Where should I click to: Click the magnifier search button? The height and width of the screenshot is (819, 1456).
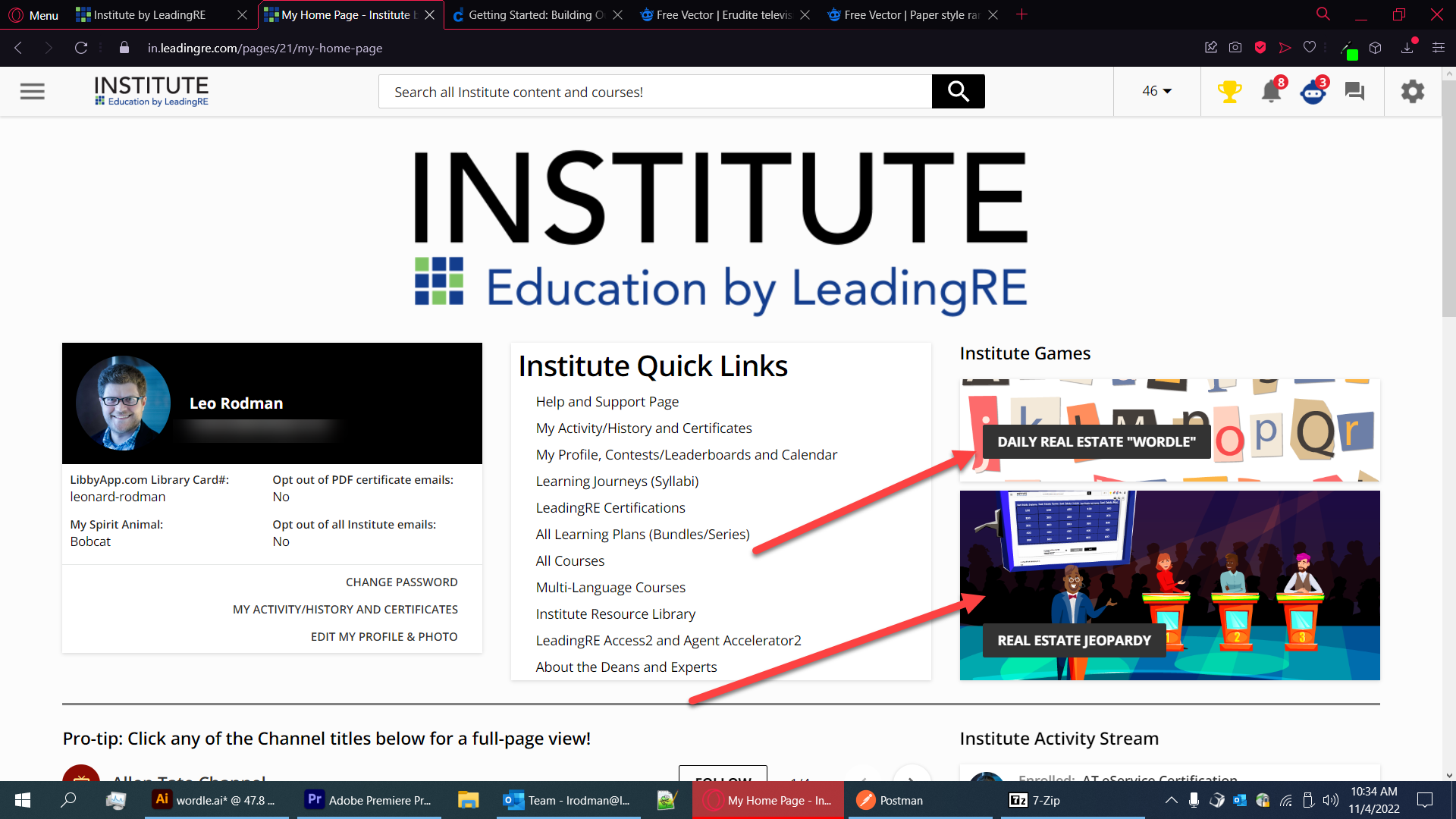coord(958,92)
